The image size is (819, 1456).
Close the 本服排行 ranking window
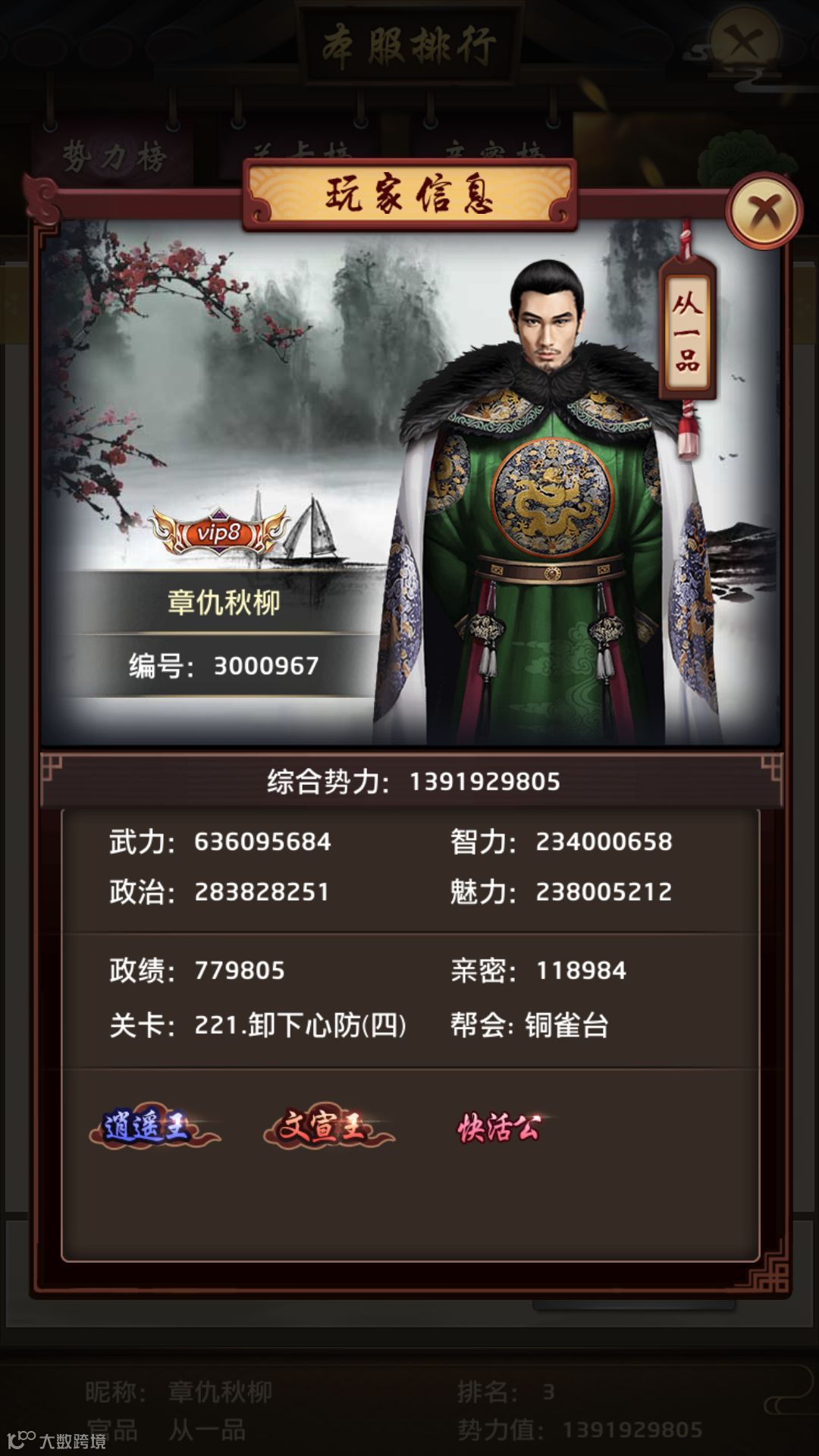(x=744, y=42)
